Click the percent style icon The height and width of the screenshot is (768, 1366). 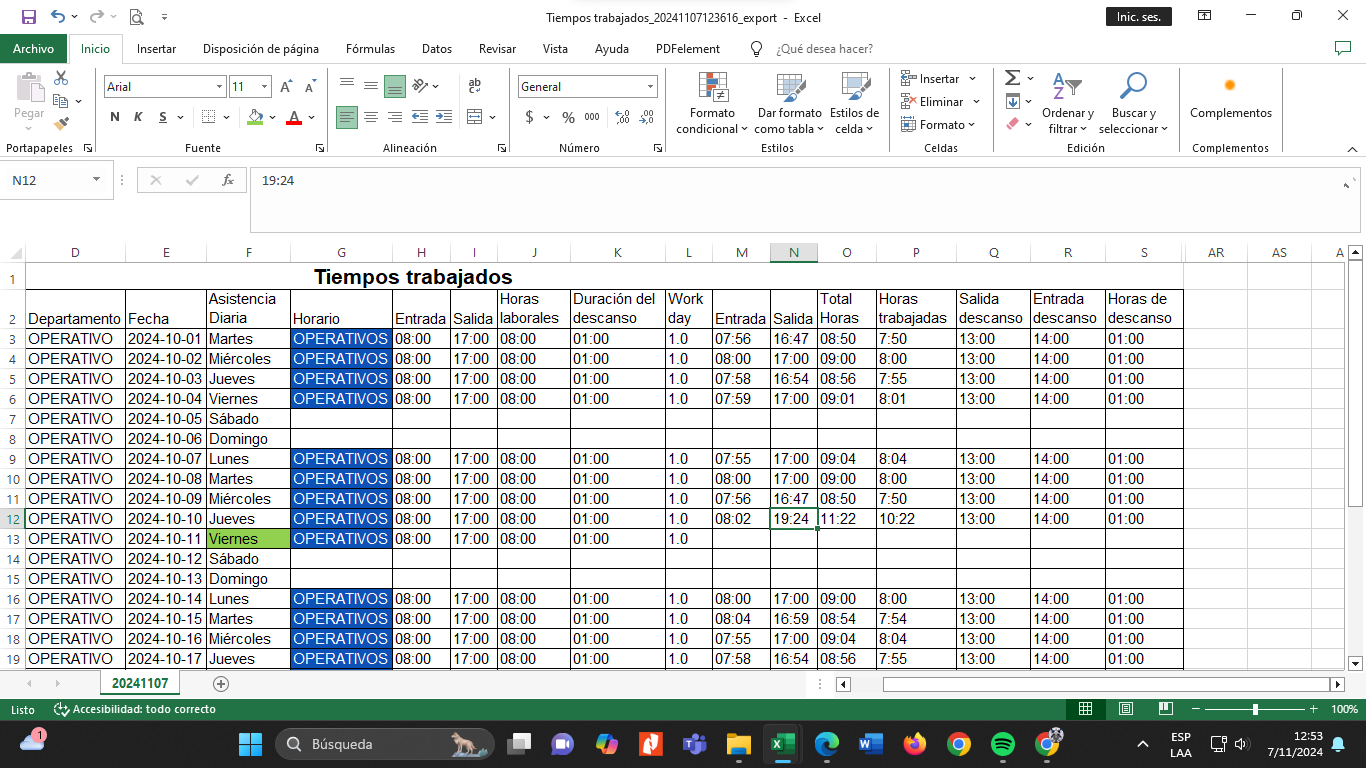568,117
